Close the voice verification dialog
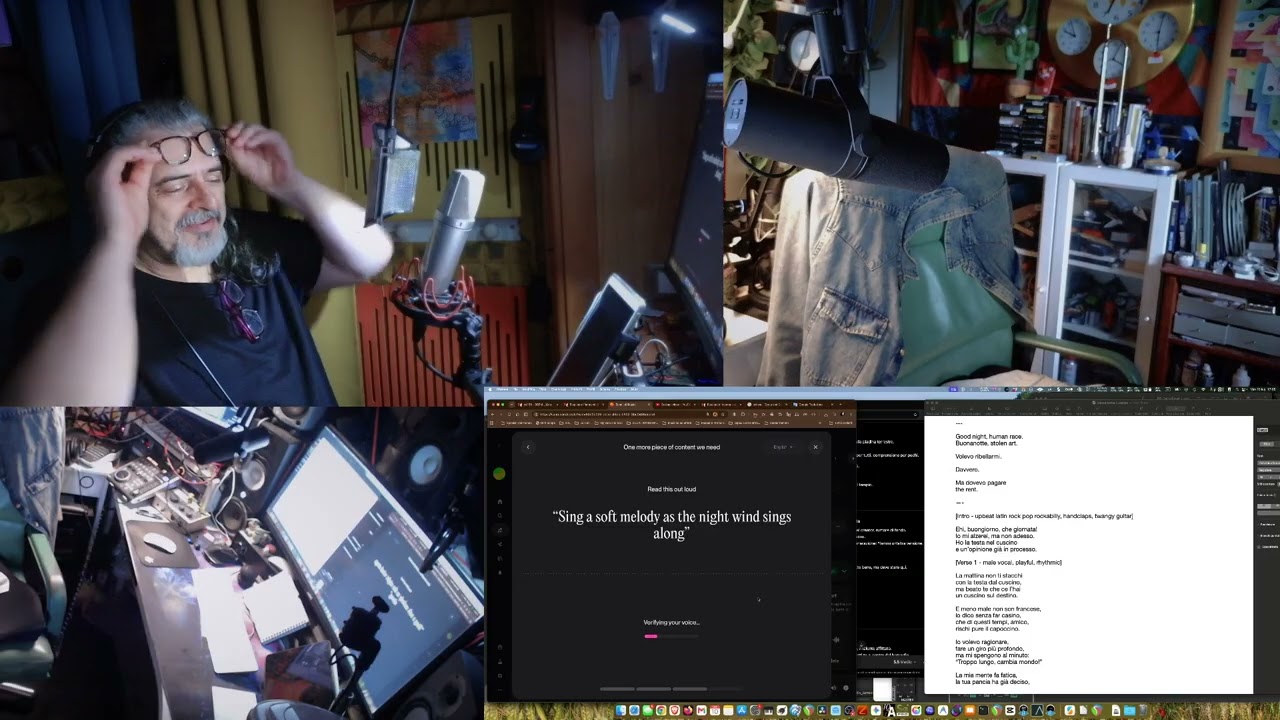Viewport: 1280px width, 720px height. [815, 447]
